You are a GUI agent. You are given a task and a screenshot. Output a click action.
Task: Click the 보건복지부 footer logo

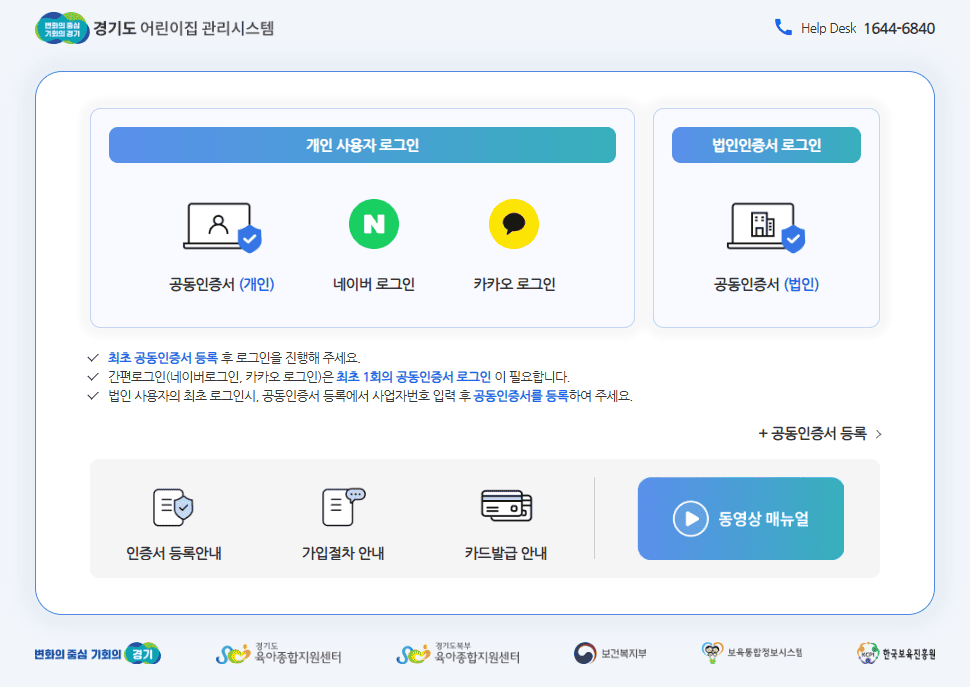(611, 652)
